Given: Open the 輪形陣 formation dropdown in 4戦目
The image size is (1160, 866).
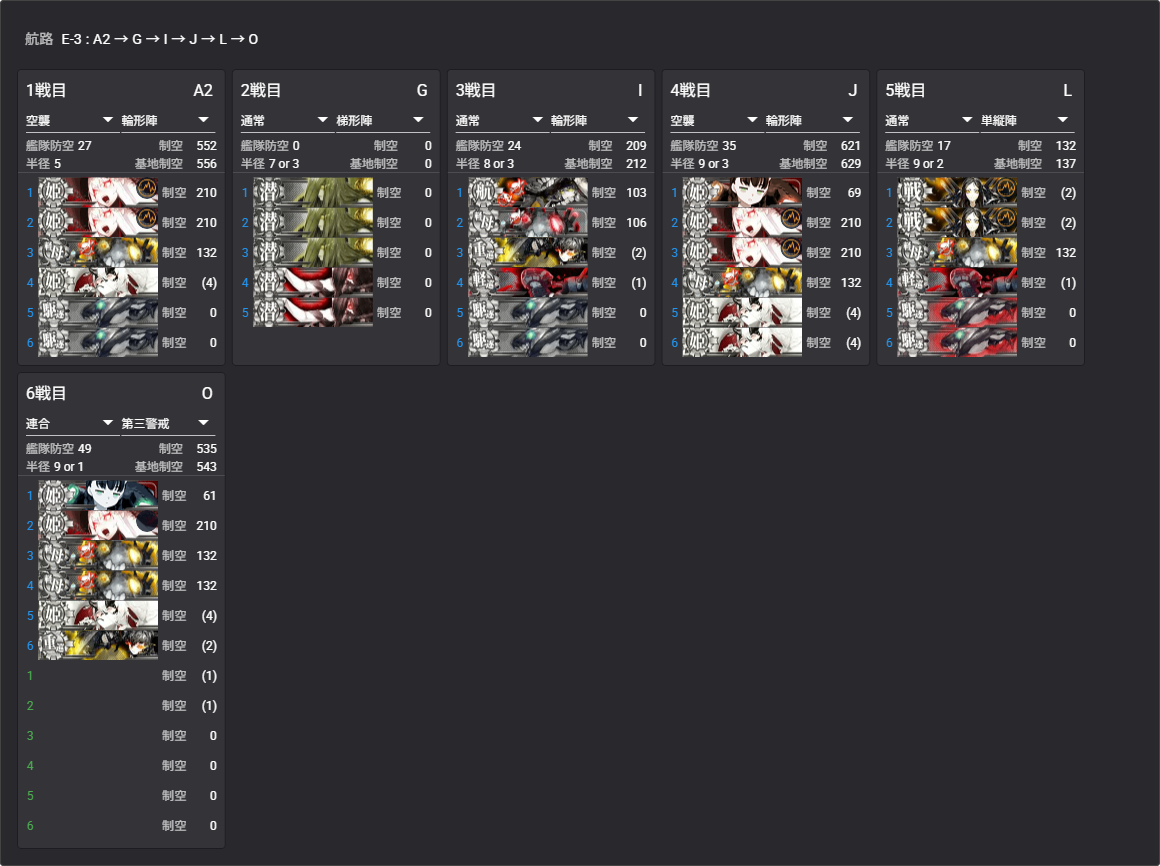Looking at the screenshot, I should [x=812, y=121].
